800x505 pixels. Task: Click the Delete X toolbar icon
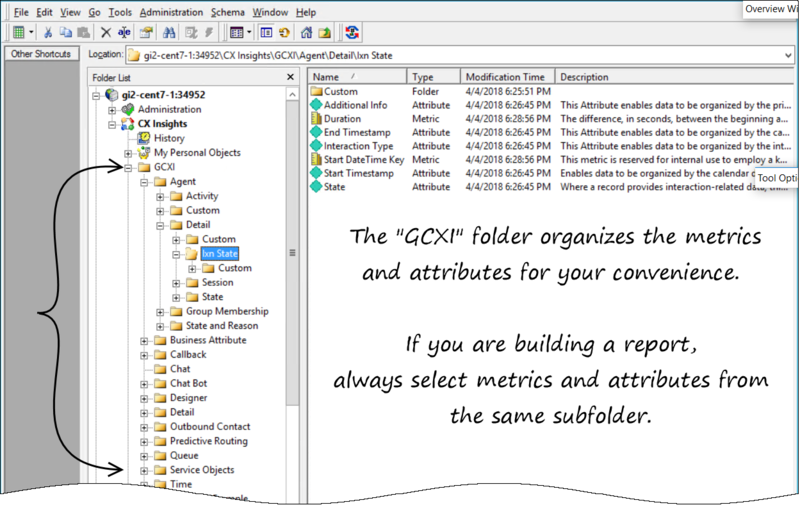click(x=106, y=32)
